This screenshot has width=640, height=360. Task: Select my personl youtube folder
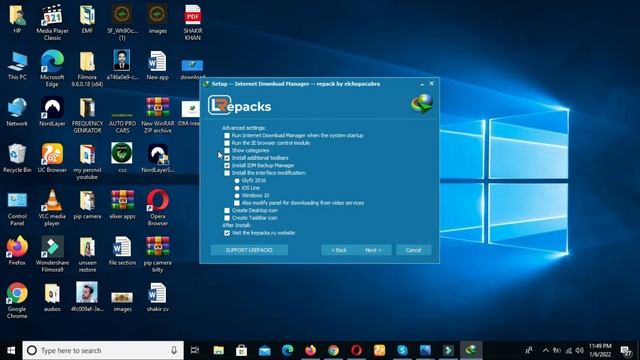[x=87, y=162]
